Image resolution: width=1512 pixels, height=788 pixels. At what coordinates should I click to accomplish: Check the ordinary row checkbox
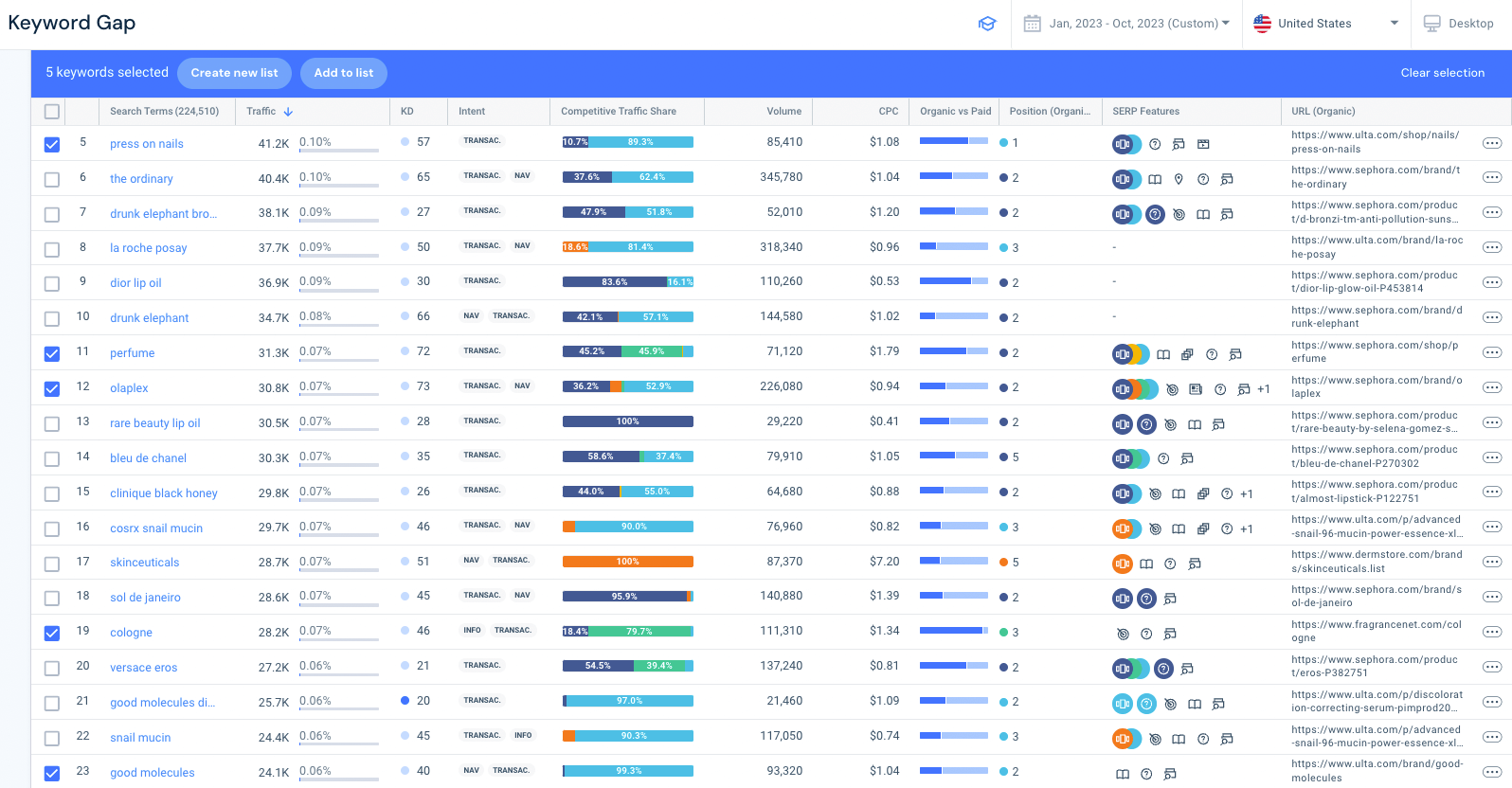(52, 179)
